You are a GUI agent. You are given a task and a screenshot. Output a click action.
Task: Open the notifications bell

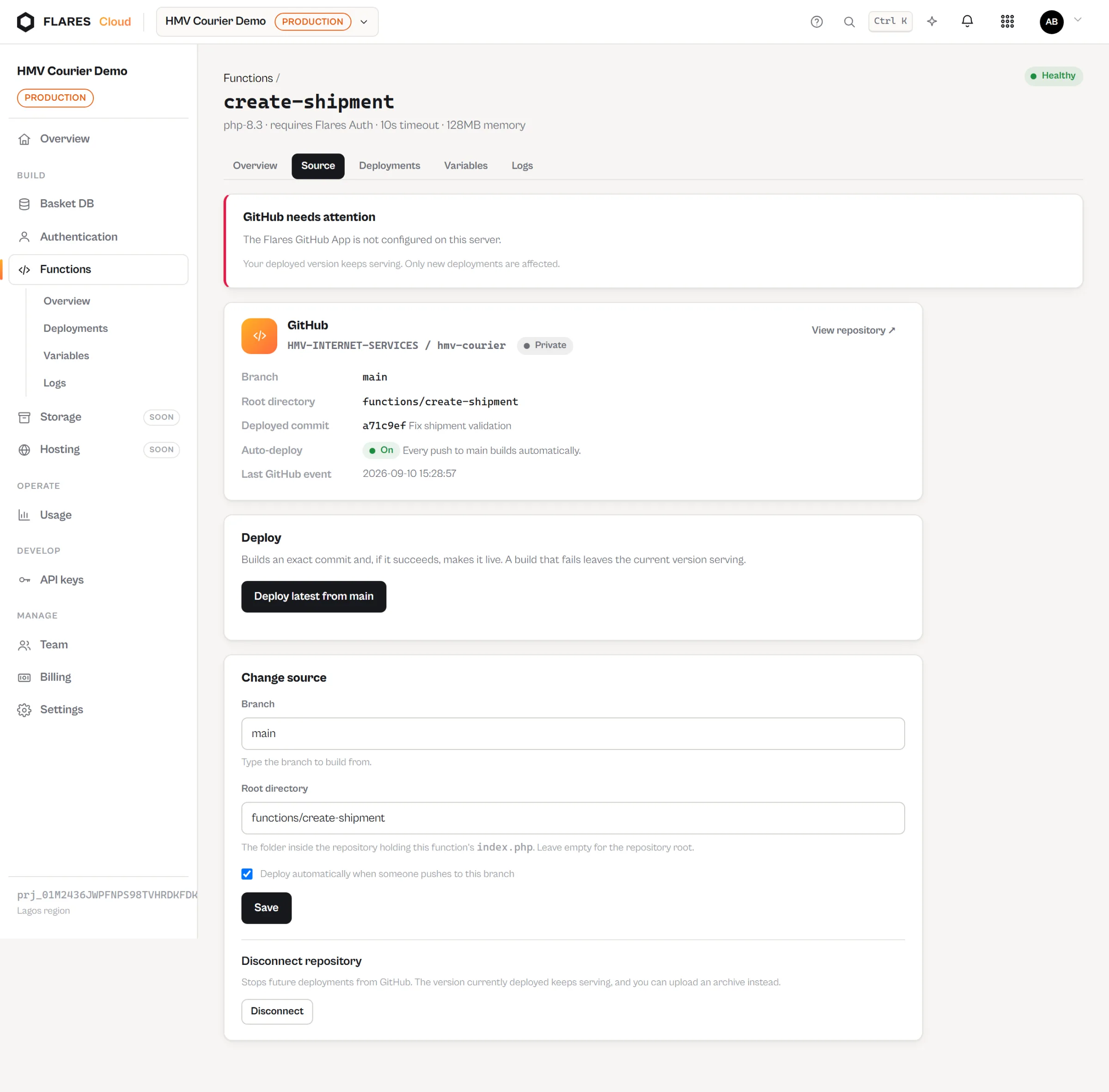(967, 21)
